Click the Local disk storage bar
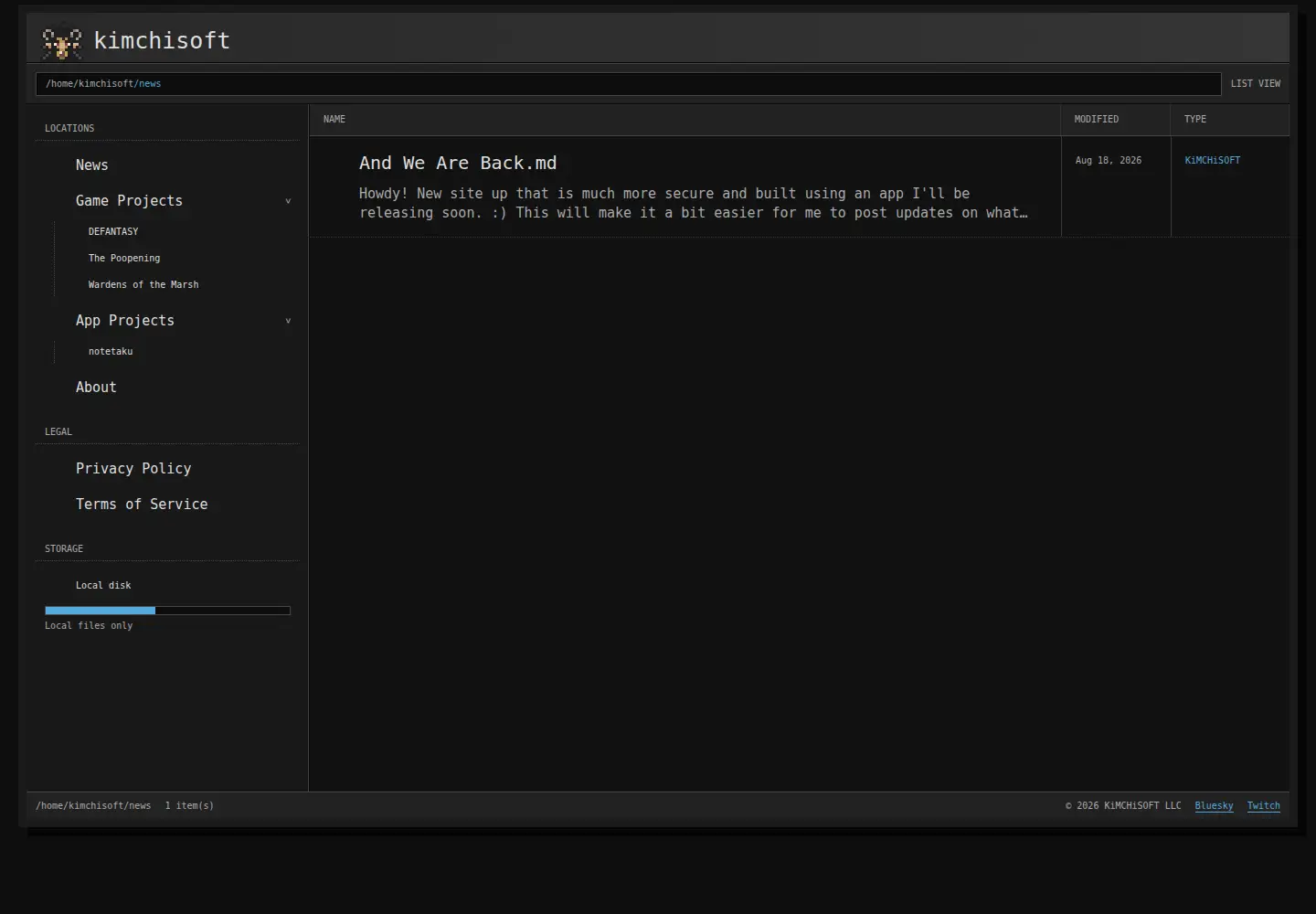This screenshot has width=1316, height=914. pos(167,611)
